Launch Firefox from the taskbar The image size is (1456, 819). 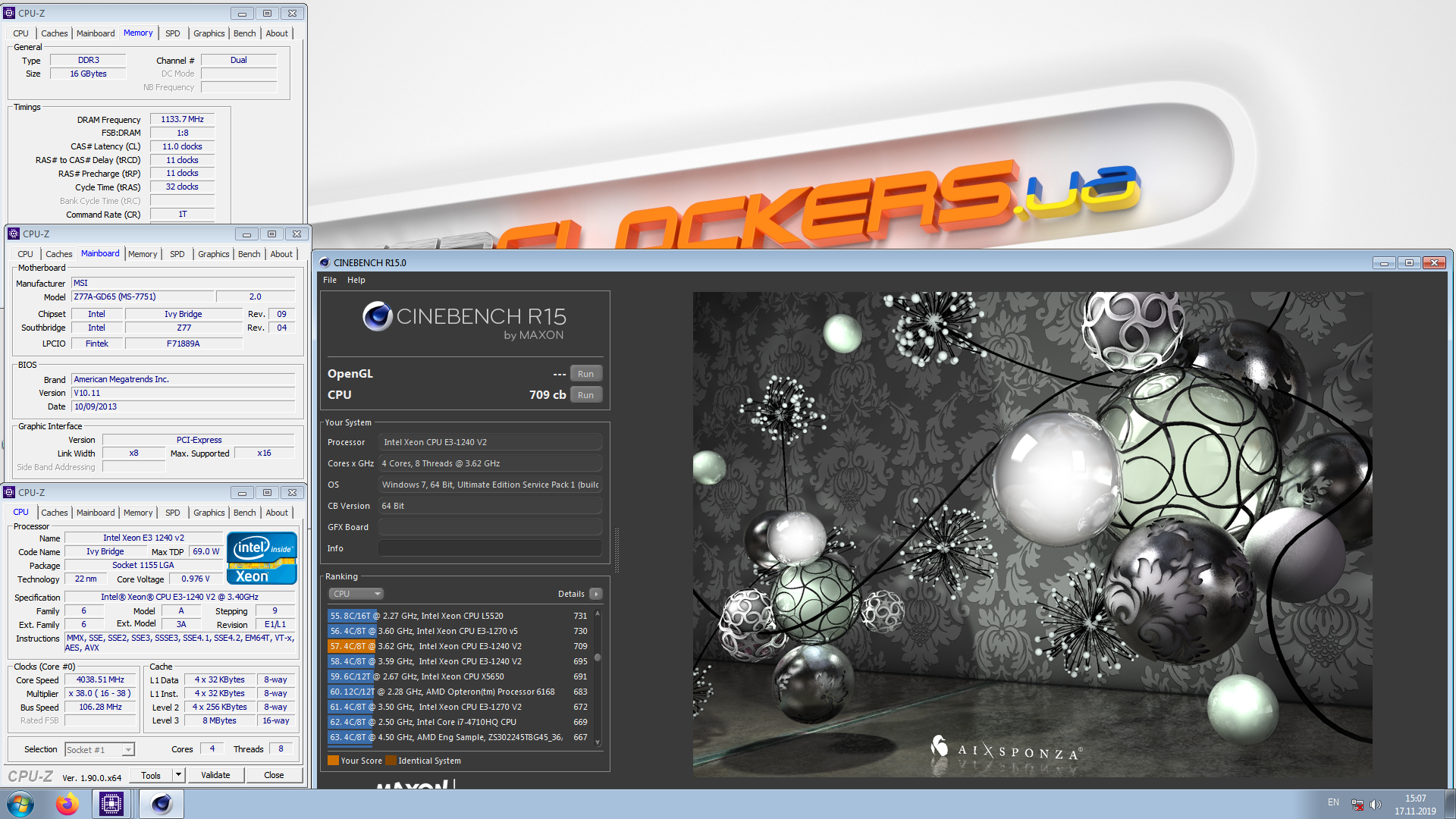pos(67,804)
